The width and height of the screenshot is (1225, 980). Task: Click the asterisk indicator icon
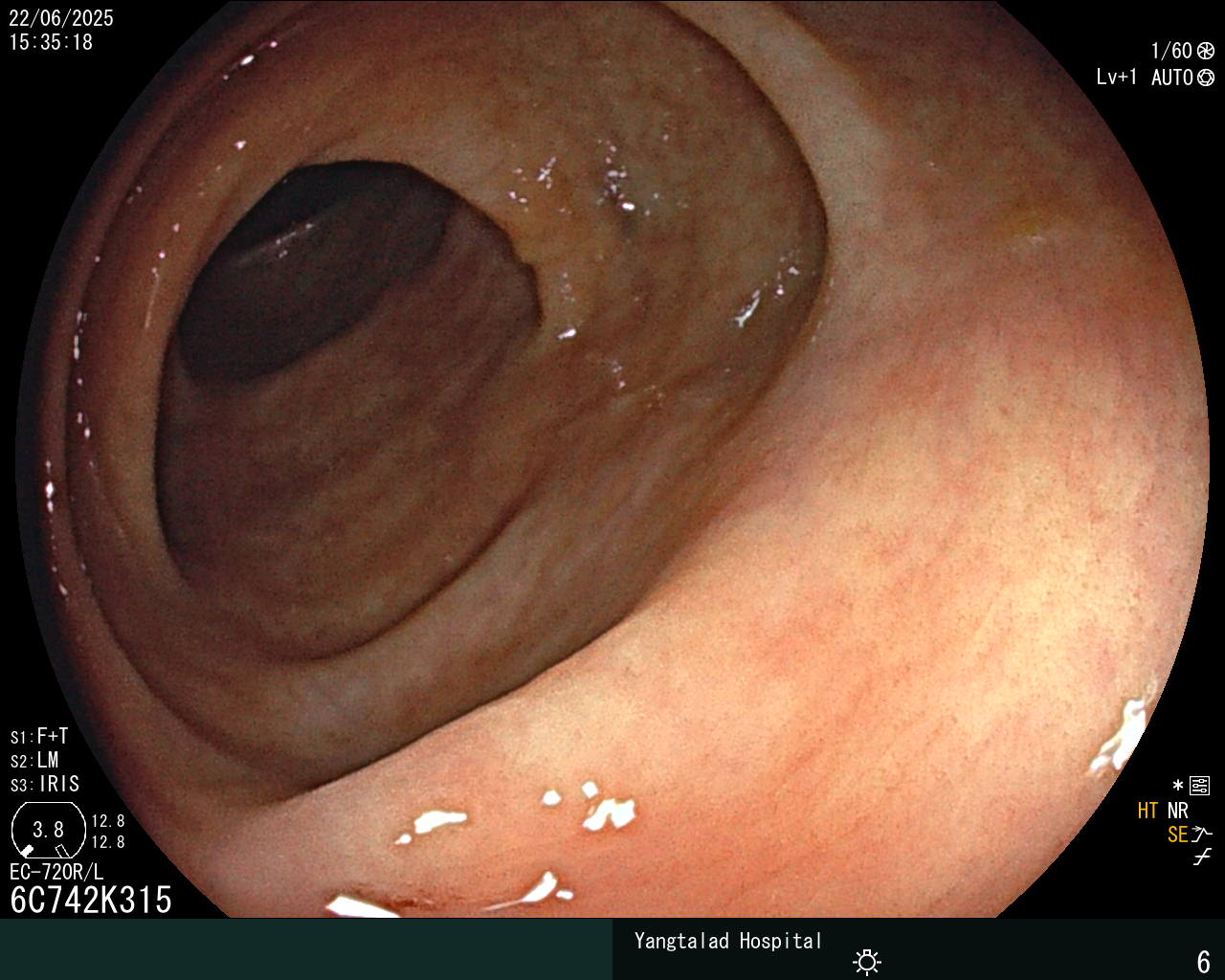click(1178, 787)
